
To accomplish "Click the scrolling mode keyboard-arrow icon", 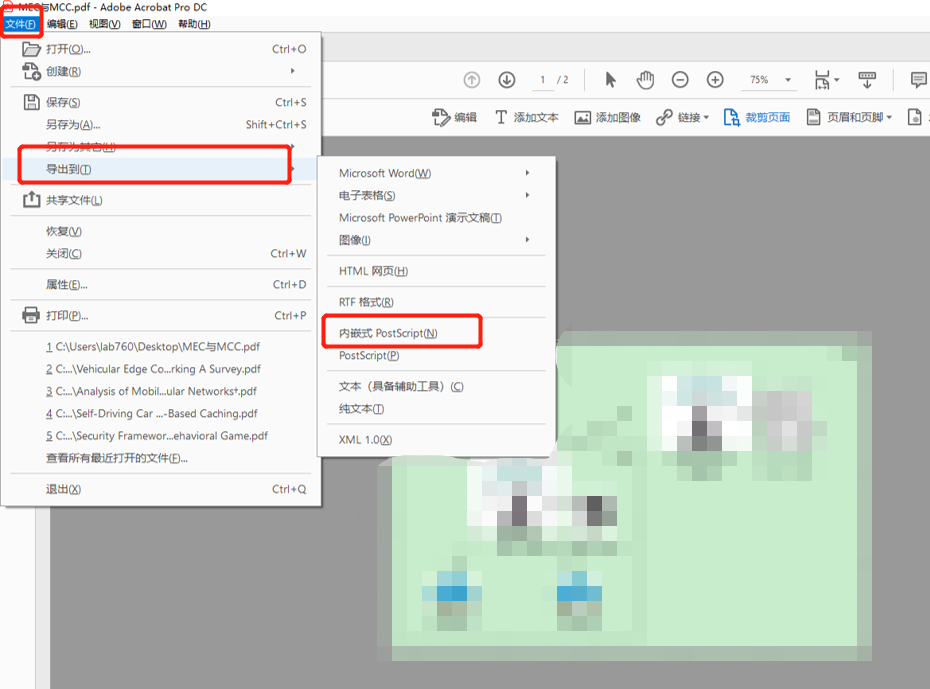I will pos(867,79).
